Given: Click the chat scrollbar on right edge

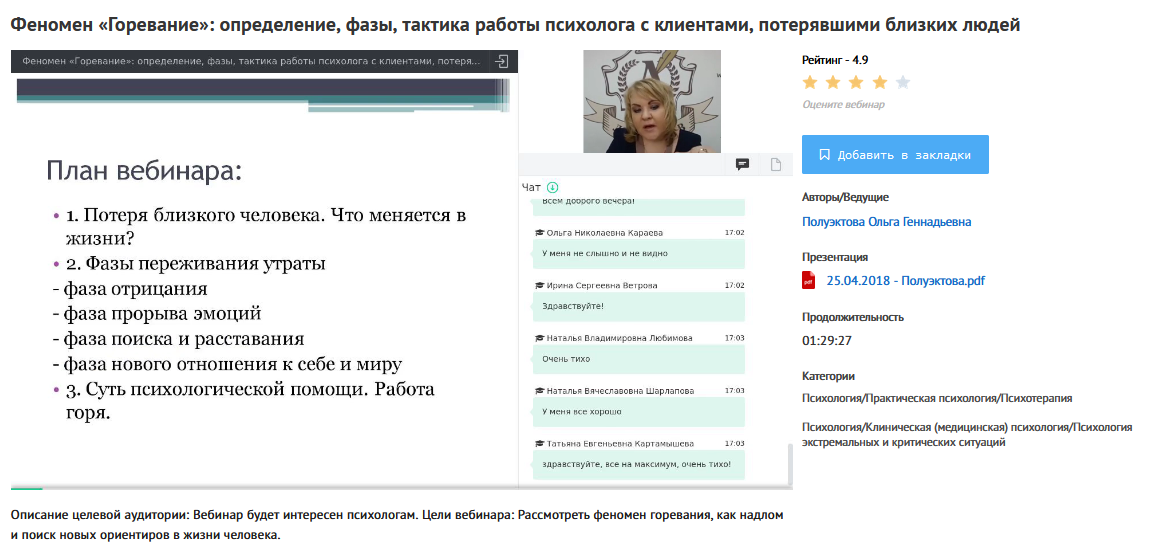Looking at the screenshot, I should coord(788,460).
